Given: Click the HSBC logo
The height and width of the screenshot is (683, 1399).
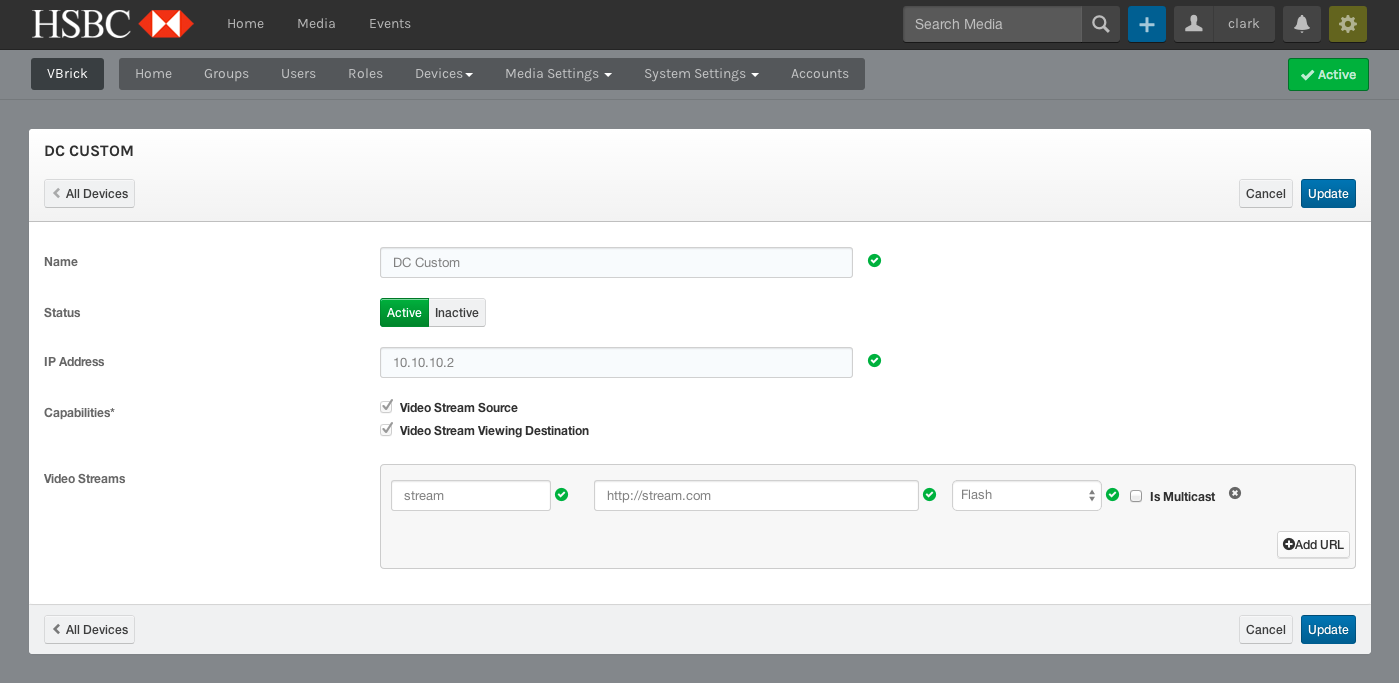Looking at the screenshot, I should [x=112, y=24].
